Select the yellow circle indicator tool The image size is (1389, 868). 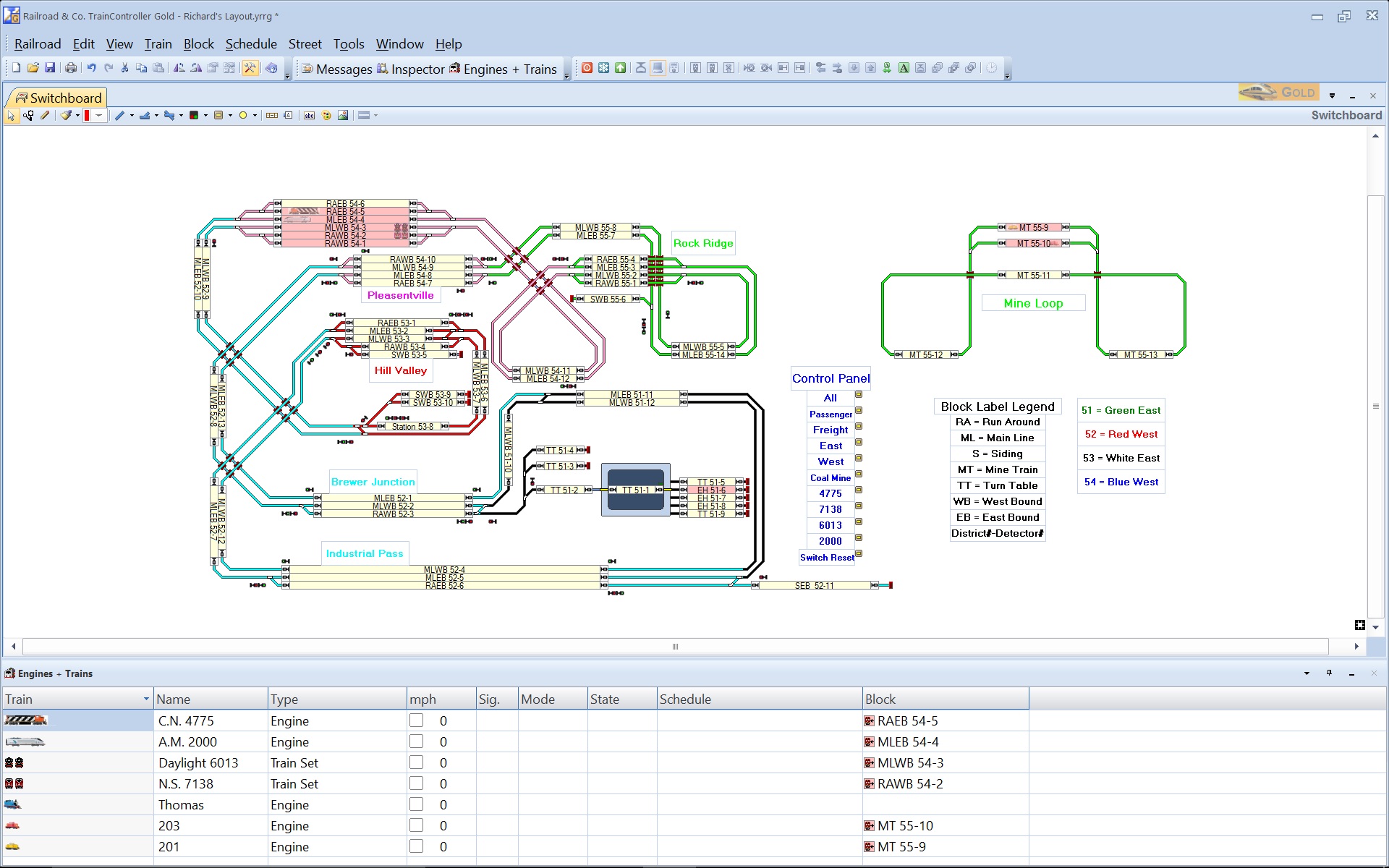243,115
